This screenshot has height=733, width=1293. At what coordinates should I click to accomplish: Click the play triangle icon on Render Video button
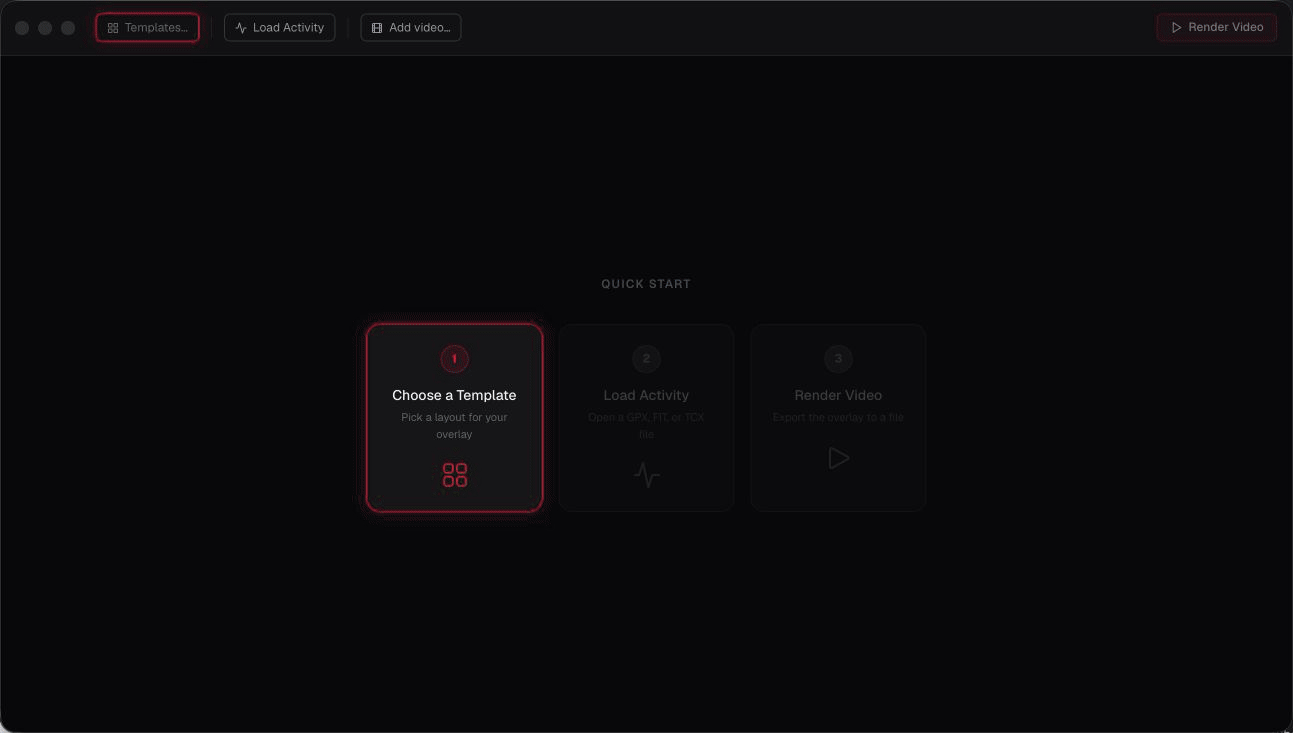point(1177,28)
